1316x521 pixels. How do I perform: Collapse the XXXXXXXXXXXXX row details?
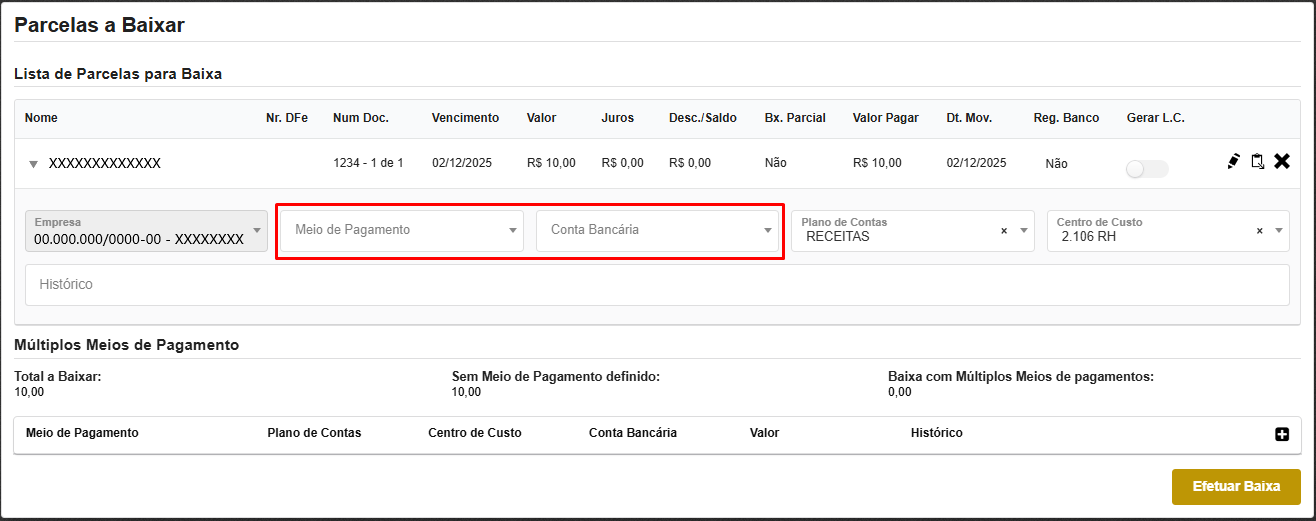point(33,164)
